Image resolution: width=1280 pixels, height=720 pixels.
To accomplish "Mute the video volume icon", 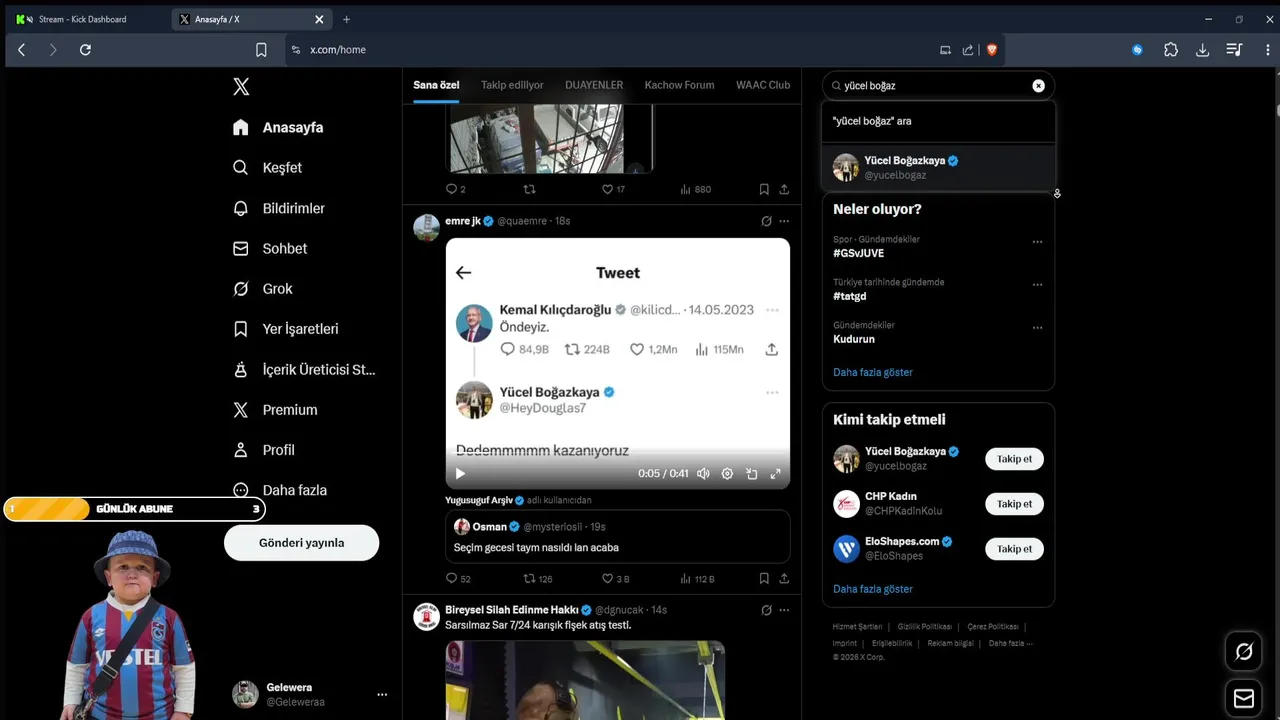I will pyautogui.click(x=703, y=474).
